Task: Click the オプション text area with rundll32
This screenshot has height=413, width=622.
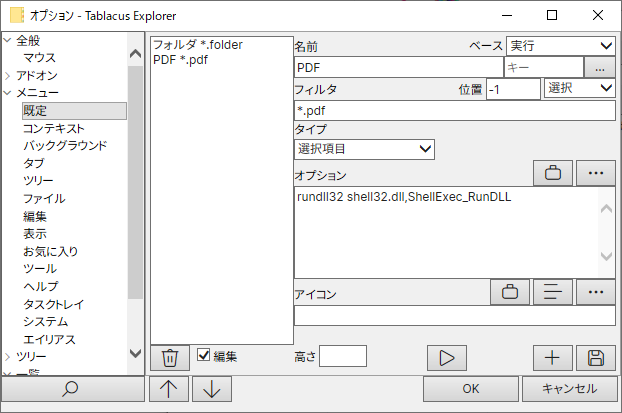Action: pos(447,232)
